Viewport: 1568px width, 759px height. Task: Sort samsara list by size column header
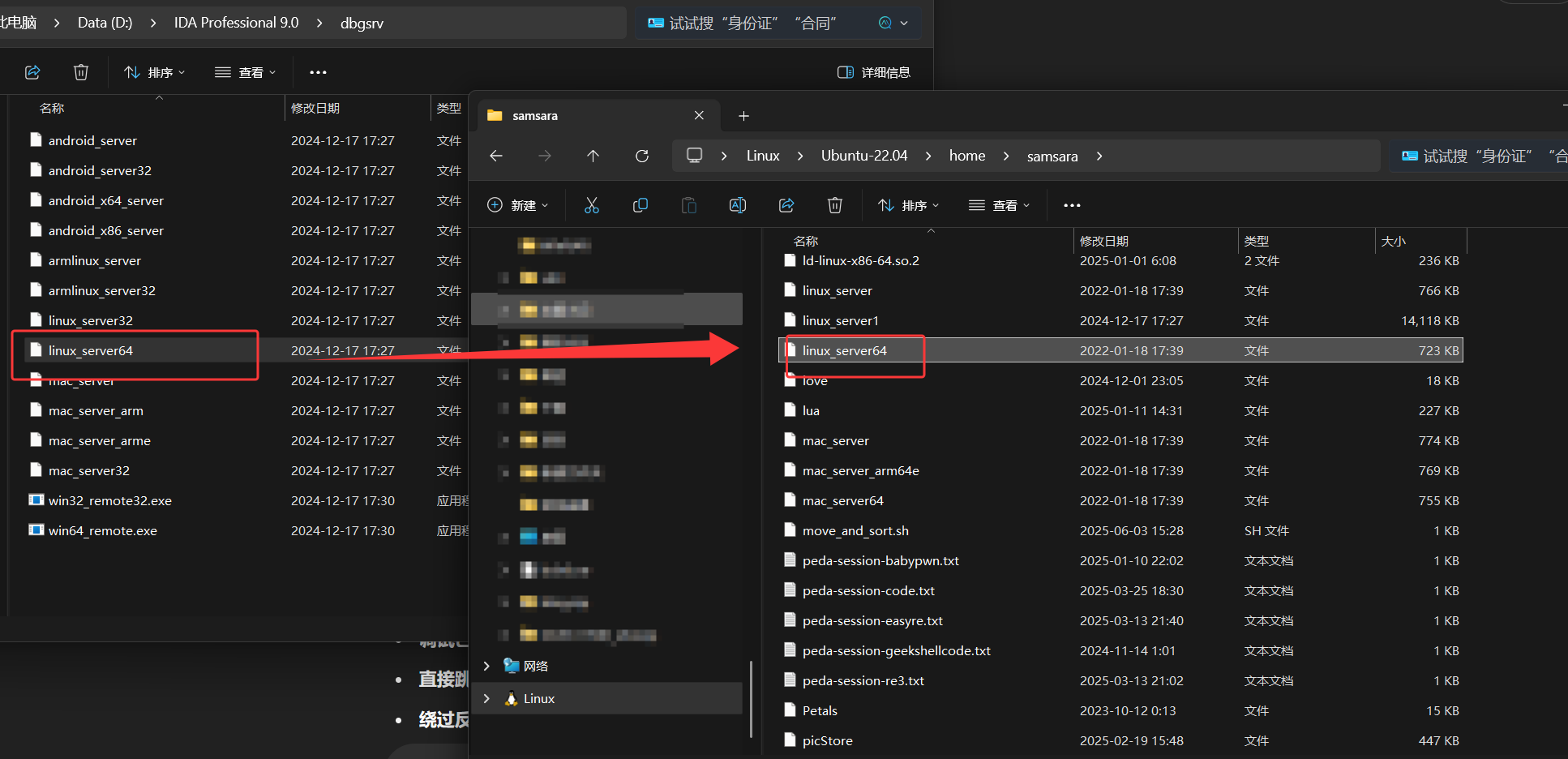click(x=1394, y=241)
